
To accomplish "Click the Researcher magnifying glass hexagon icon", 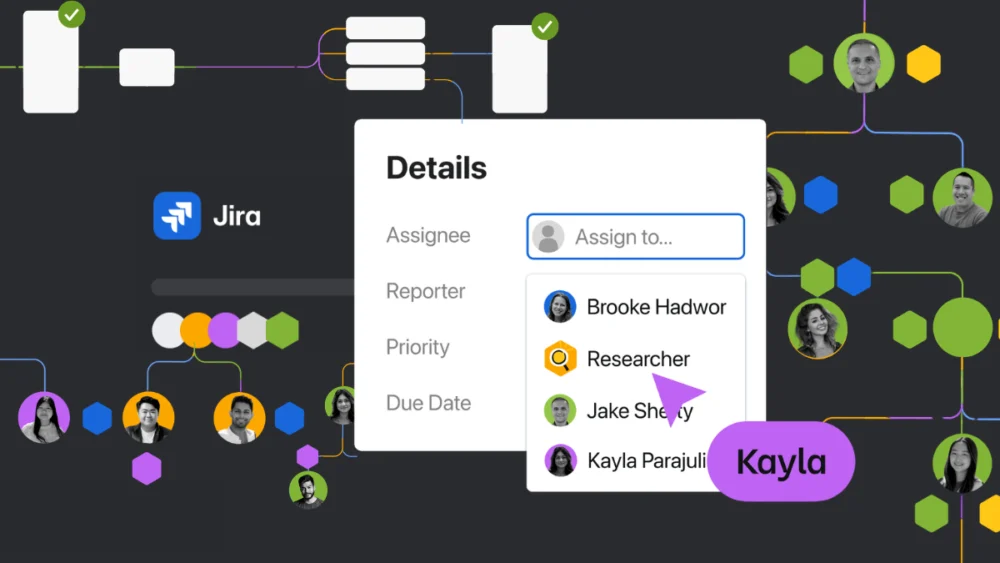I will click(560, 359).
